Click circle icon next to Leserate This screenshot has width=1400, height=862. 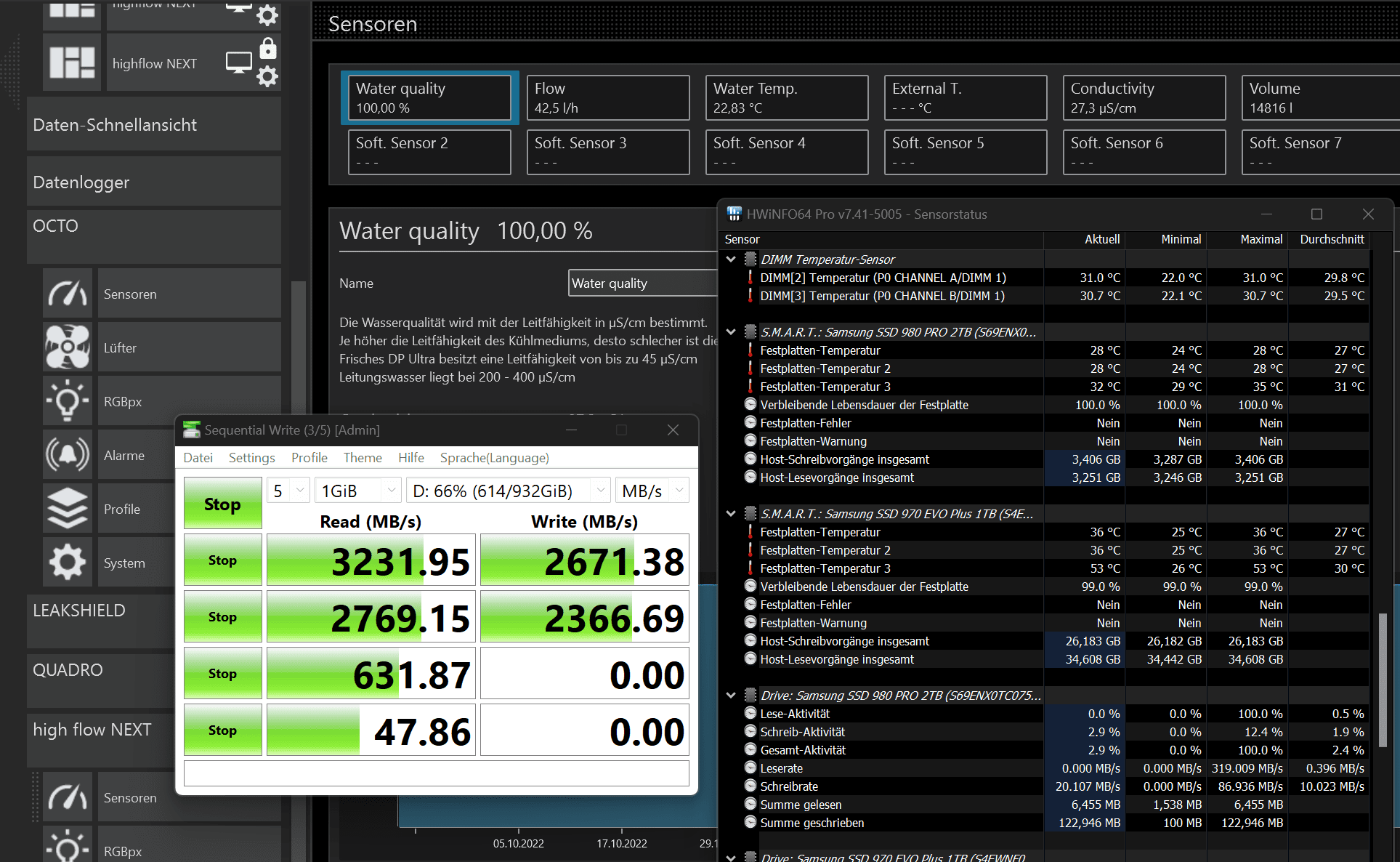[750, 767]
